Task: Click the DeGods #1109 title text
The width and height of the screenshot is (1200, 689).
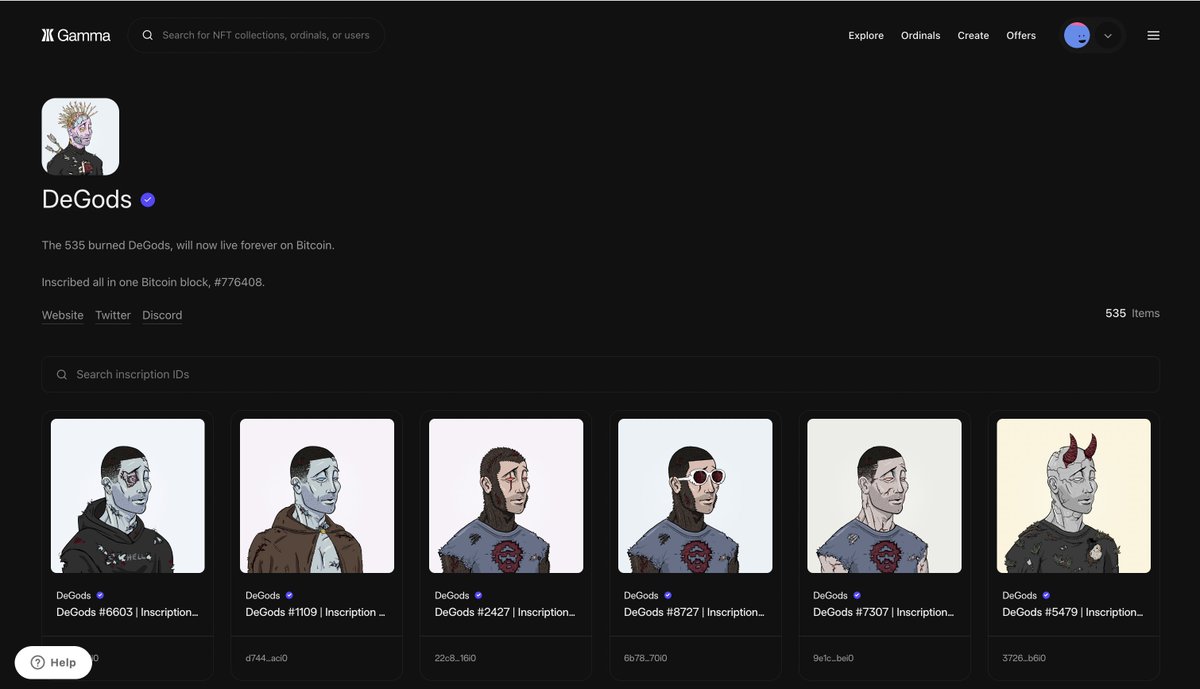Action: coord(316,612)
